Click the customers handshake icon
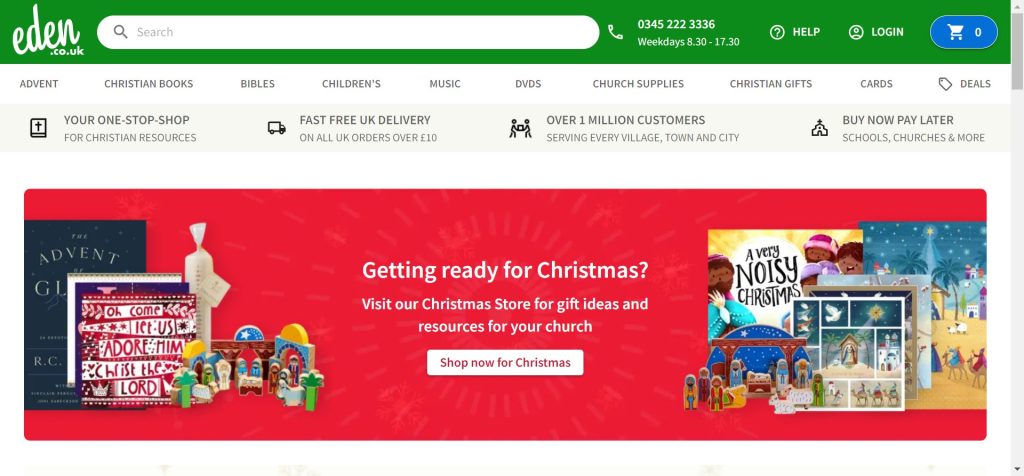Image resolution: width=1024 pixels, height=476 pixels. pos(520,128)
